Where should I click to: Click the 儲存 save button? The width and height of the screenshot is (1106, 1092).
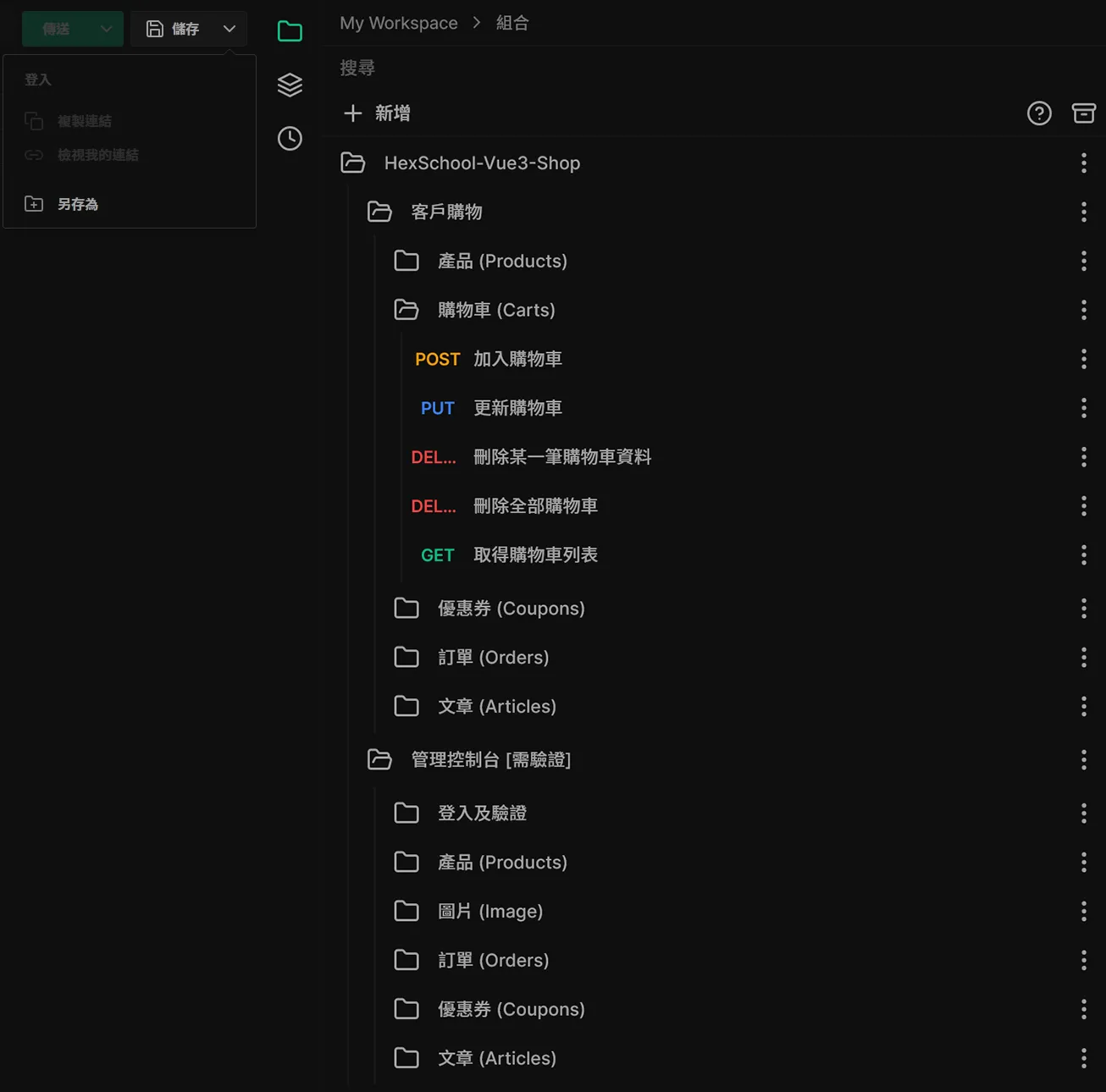click(174, 29)
